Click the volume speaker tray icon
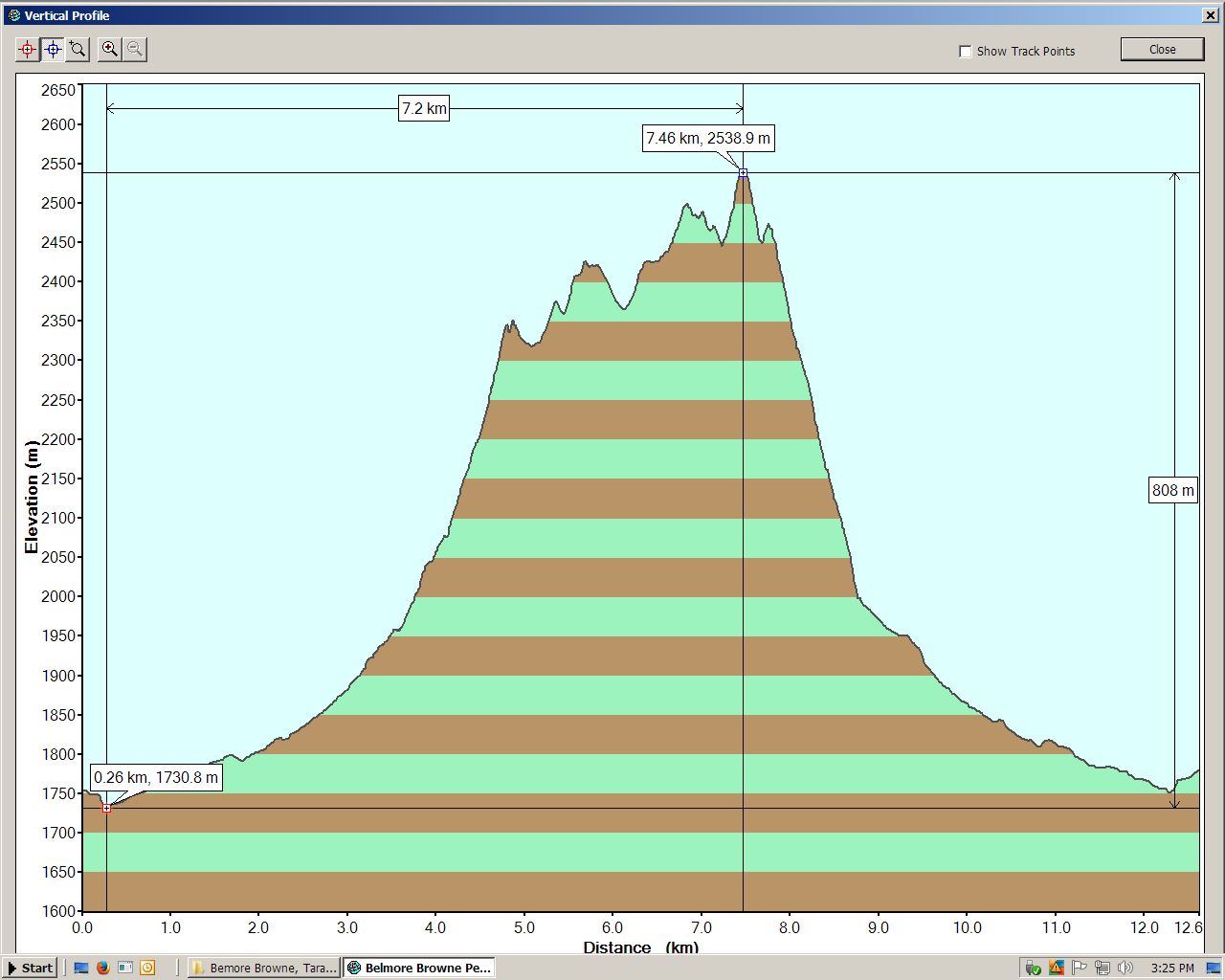Viewport: 1225px width, 980px height. [1125, 968]
